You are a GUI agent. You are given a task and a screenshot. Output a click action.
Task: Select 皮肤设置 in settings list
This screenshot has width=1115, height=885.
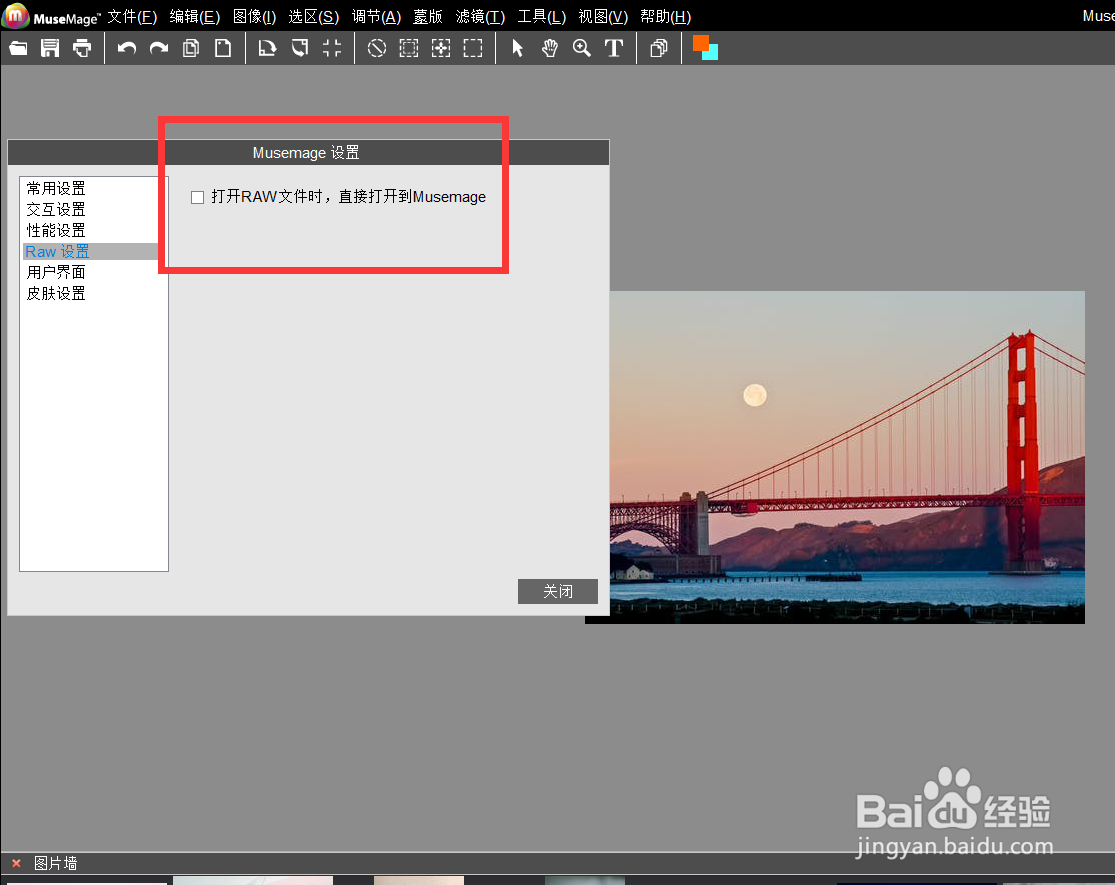[56, 294]
